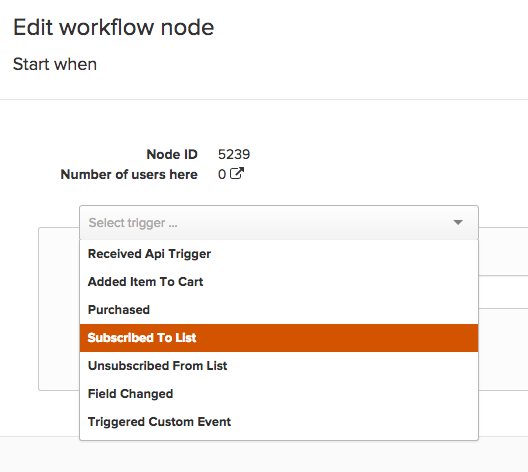Click the Node ID label
The image size is (528, 472).
[172, 155]
